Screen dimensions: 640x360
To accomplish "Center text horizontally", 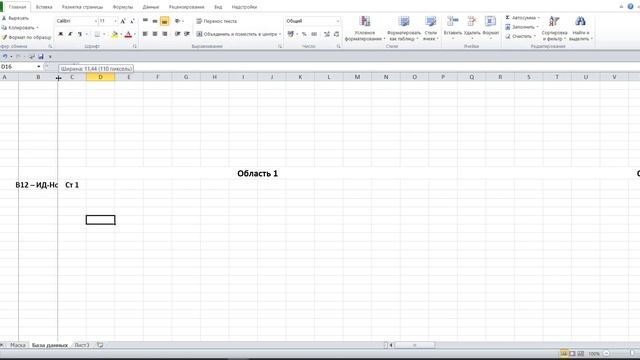I will point(155,34).
